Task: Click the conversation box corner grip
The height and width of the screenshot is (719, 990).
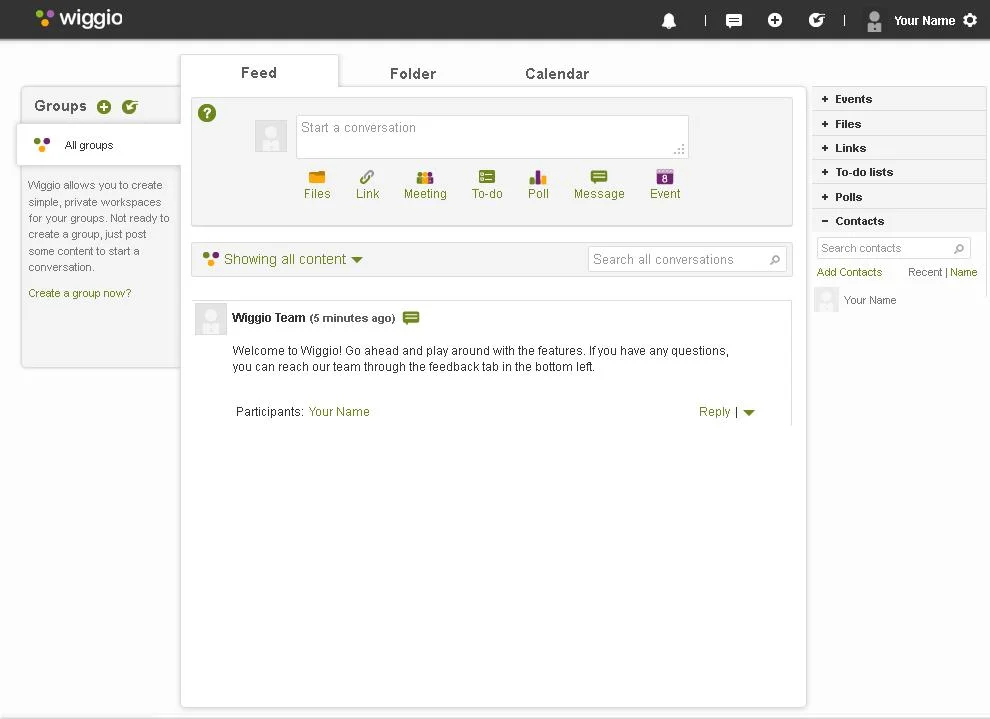Action: click(x=679, y=150)
